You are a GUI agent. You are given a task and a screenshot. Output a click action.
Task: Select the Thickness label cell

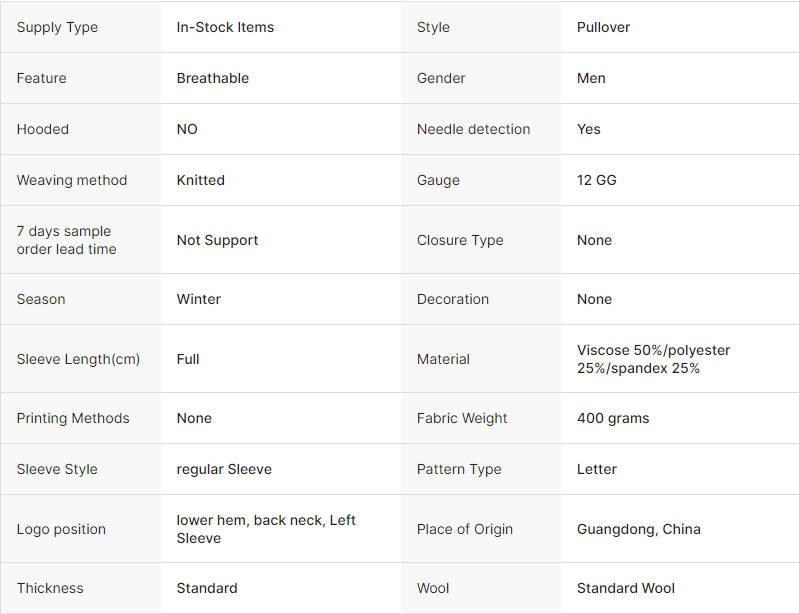coord(81,588)
